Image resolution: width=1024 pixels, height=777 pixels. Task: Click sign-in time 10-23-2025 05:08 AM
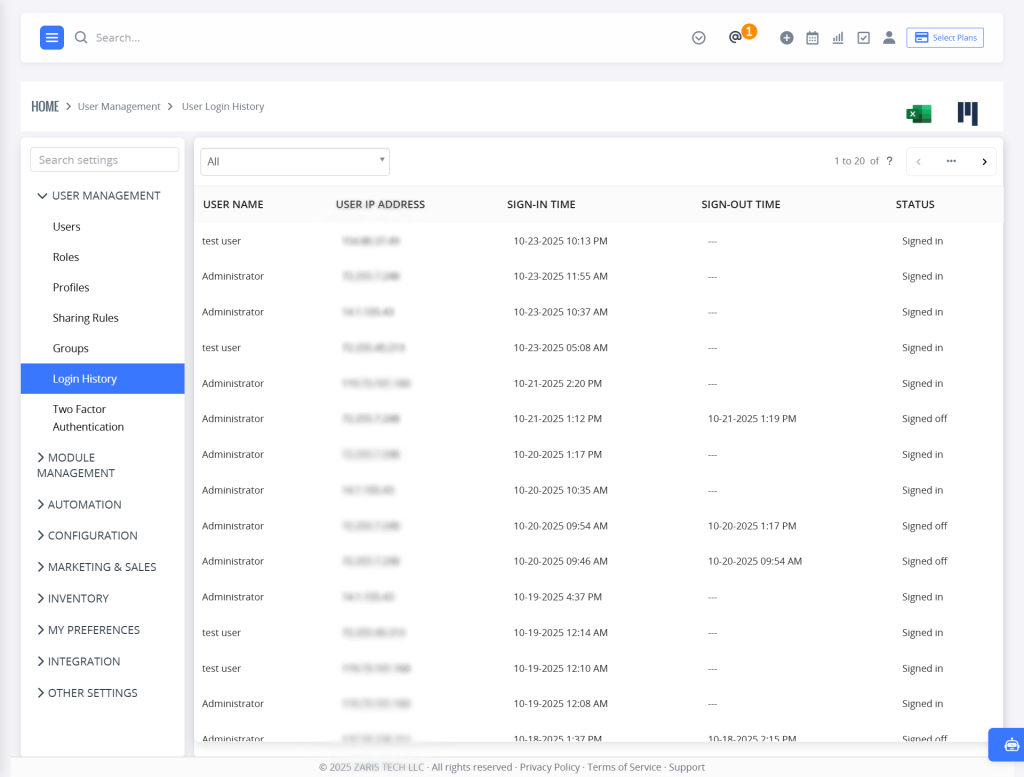(560, 348)
